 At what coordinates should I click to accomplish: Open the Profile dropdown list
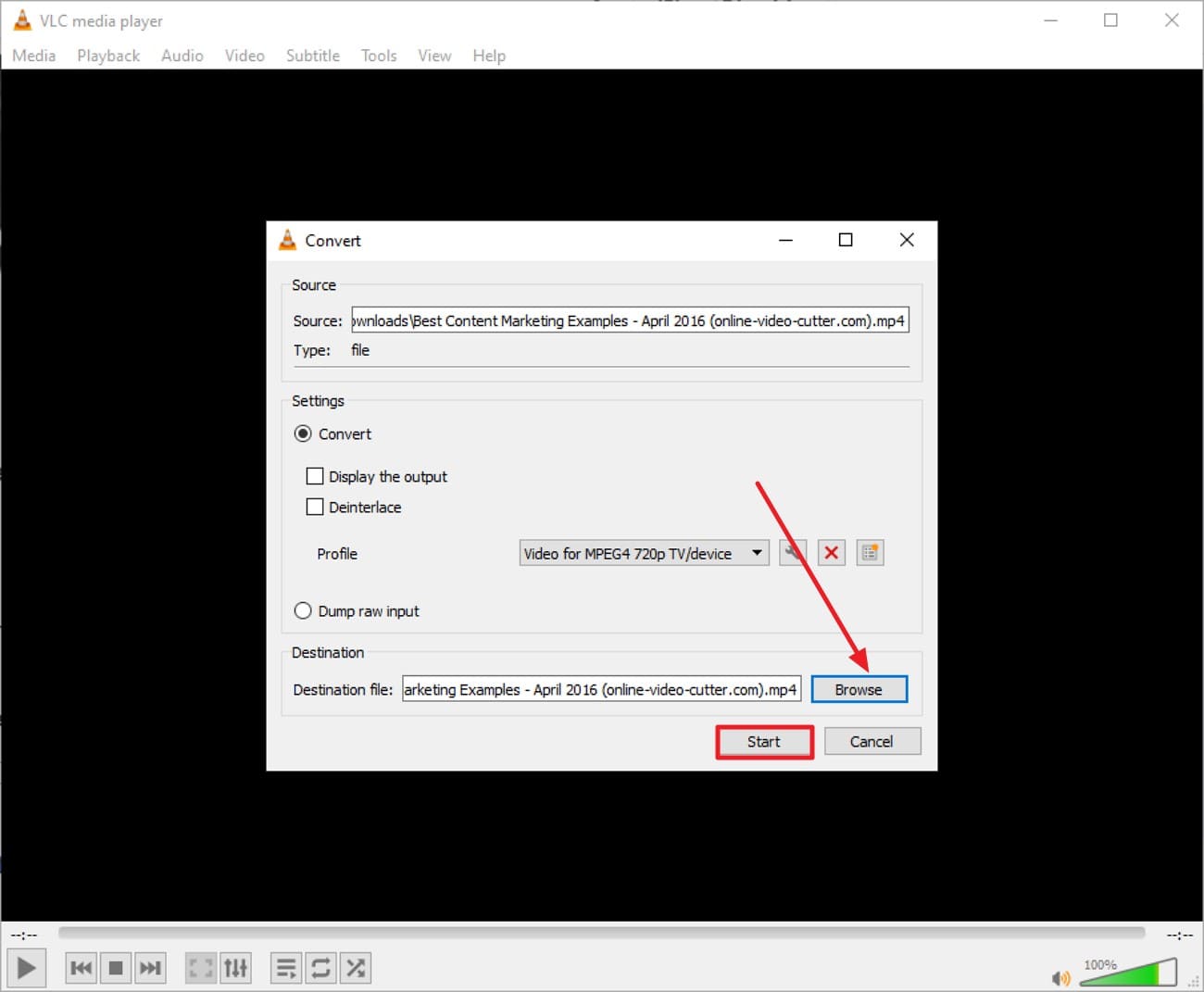pyautogui.click(x=756, y=553)
